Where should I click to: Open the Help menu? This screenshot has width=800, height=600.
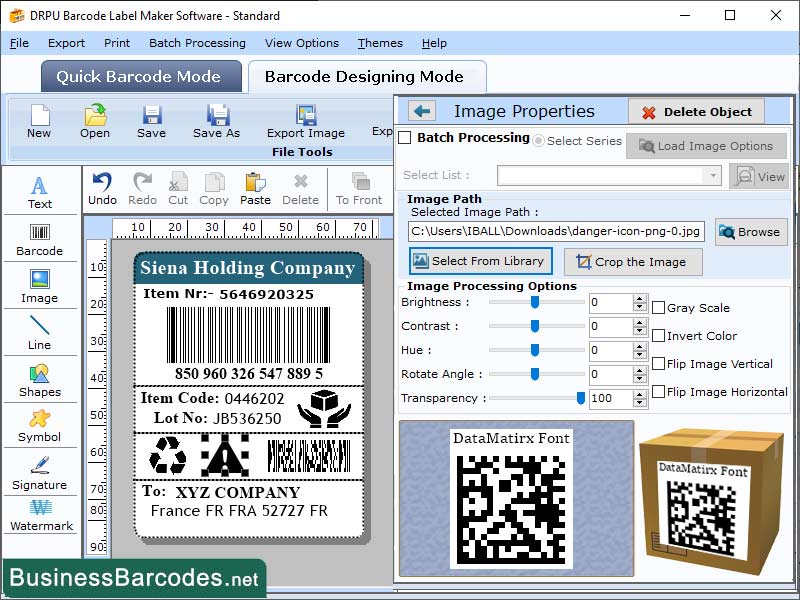434,43
